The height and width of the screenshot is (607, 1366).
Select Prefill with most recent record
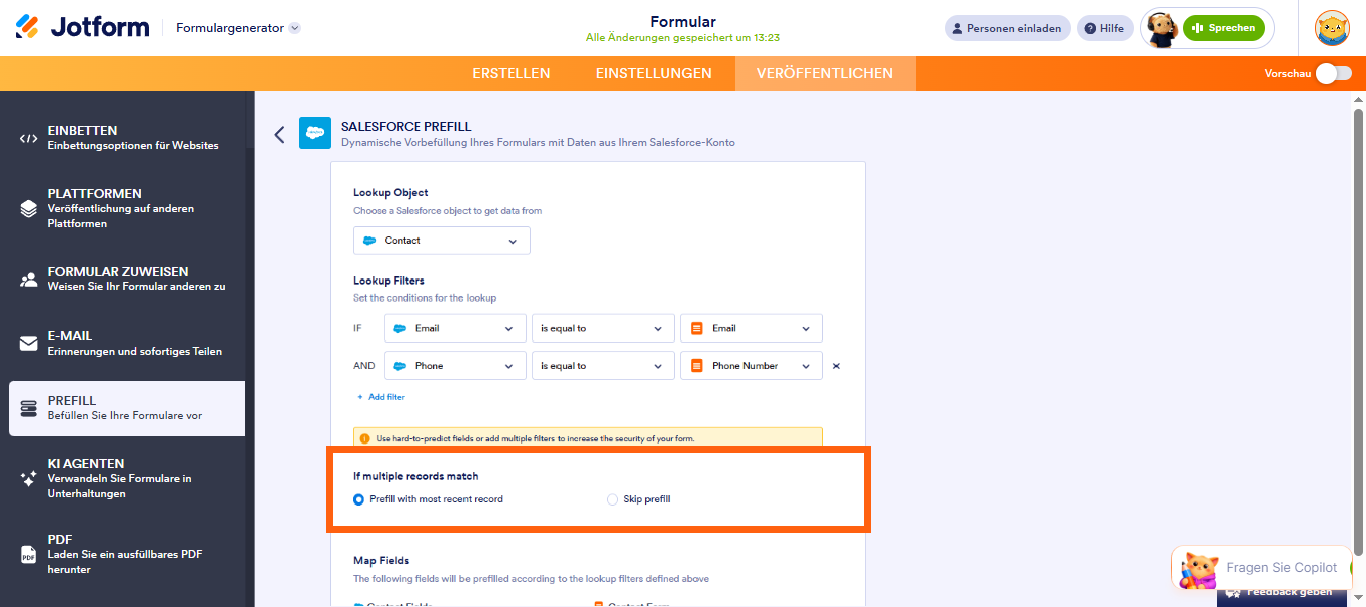[x=428, y=499]
